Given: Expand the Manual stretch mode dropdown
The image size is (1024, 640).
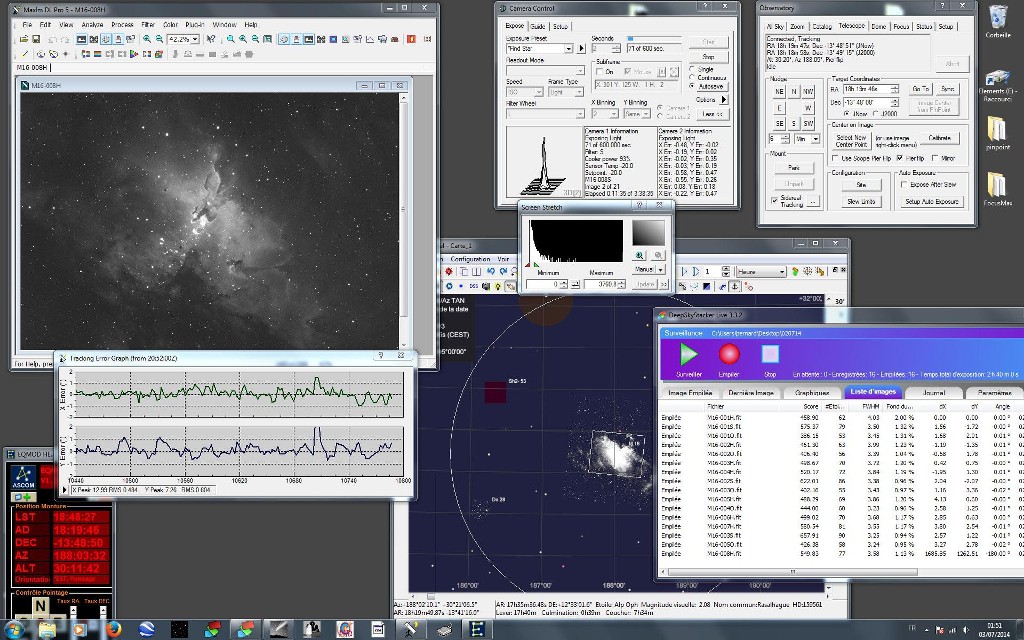Looking at the screenshot, I should pos(660,269).
